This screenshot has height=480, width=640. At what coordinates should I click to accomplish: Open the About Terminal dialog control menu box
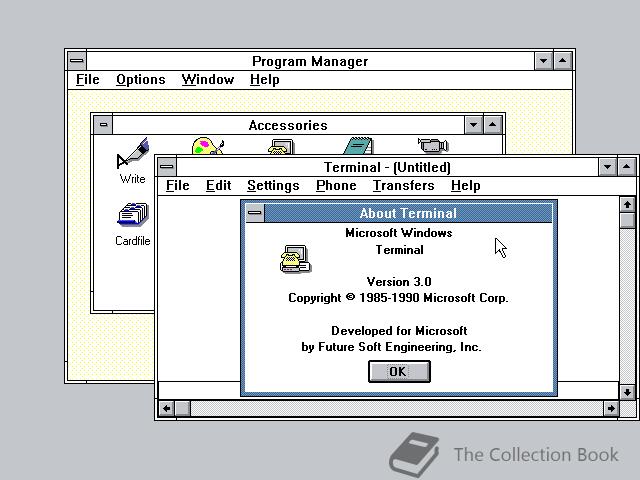(x=255, y=213)
